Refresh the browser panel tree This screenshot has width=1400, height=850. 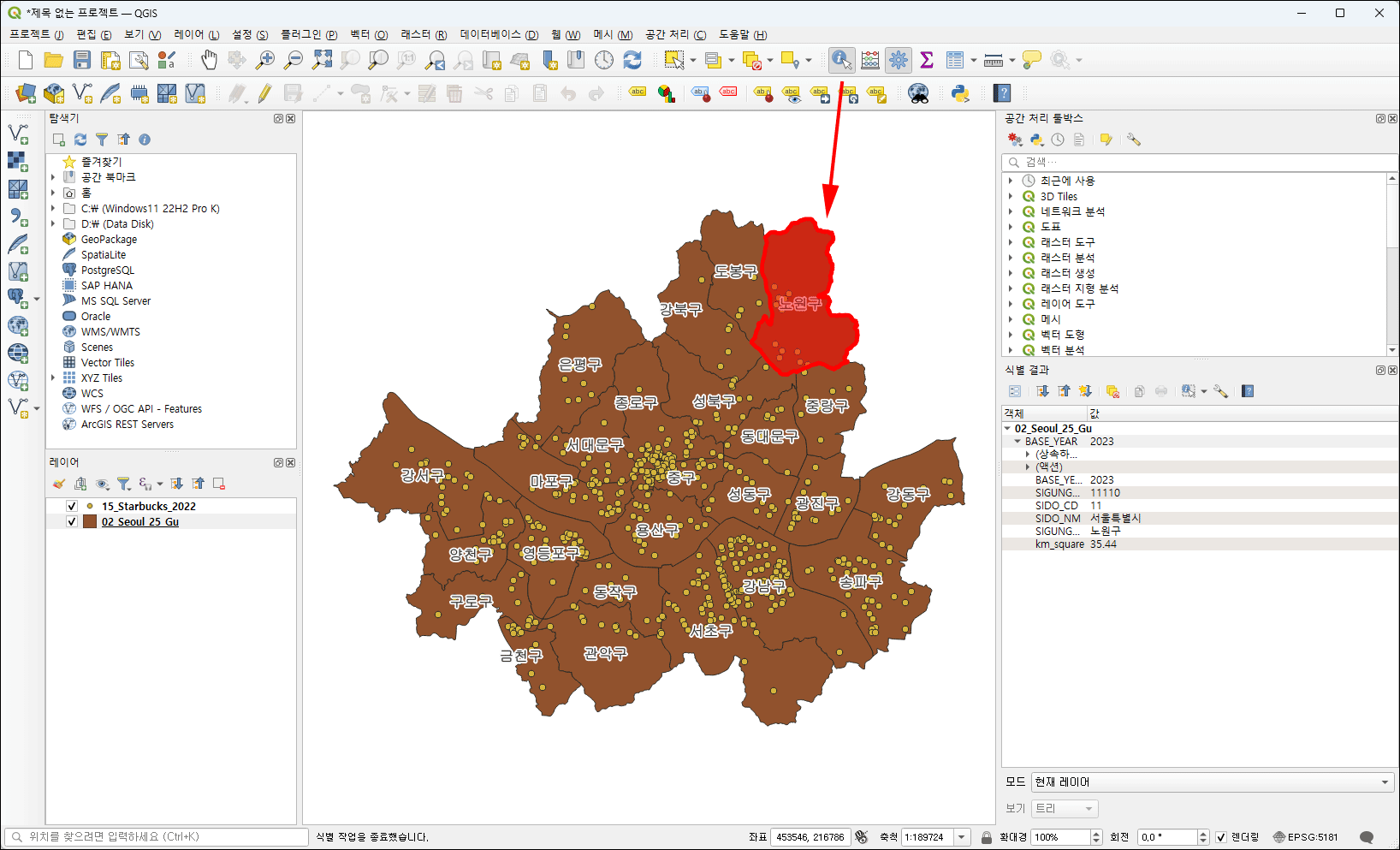click(x=80, y=140)
